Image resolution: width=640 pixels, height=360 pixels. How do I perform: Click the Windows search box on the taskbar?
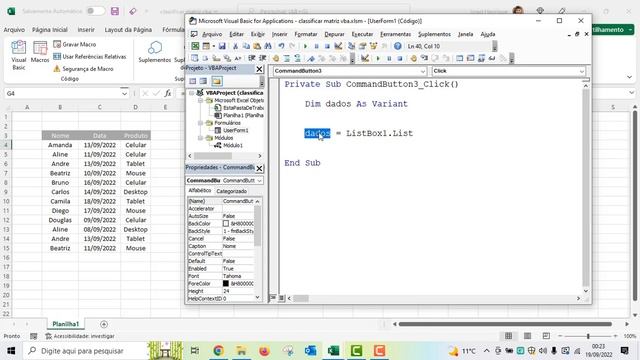86,351
